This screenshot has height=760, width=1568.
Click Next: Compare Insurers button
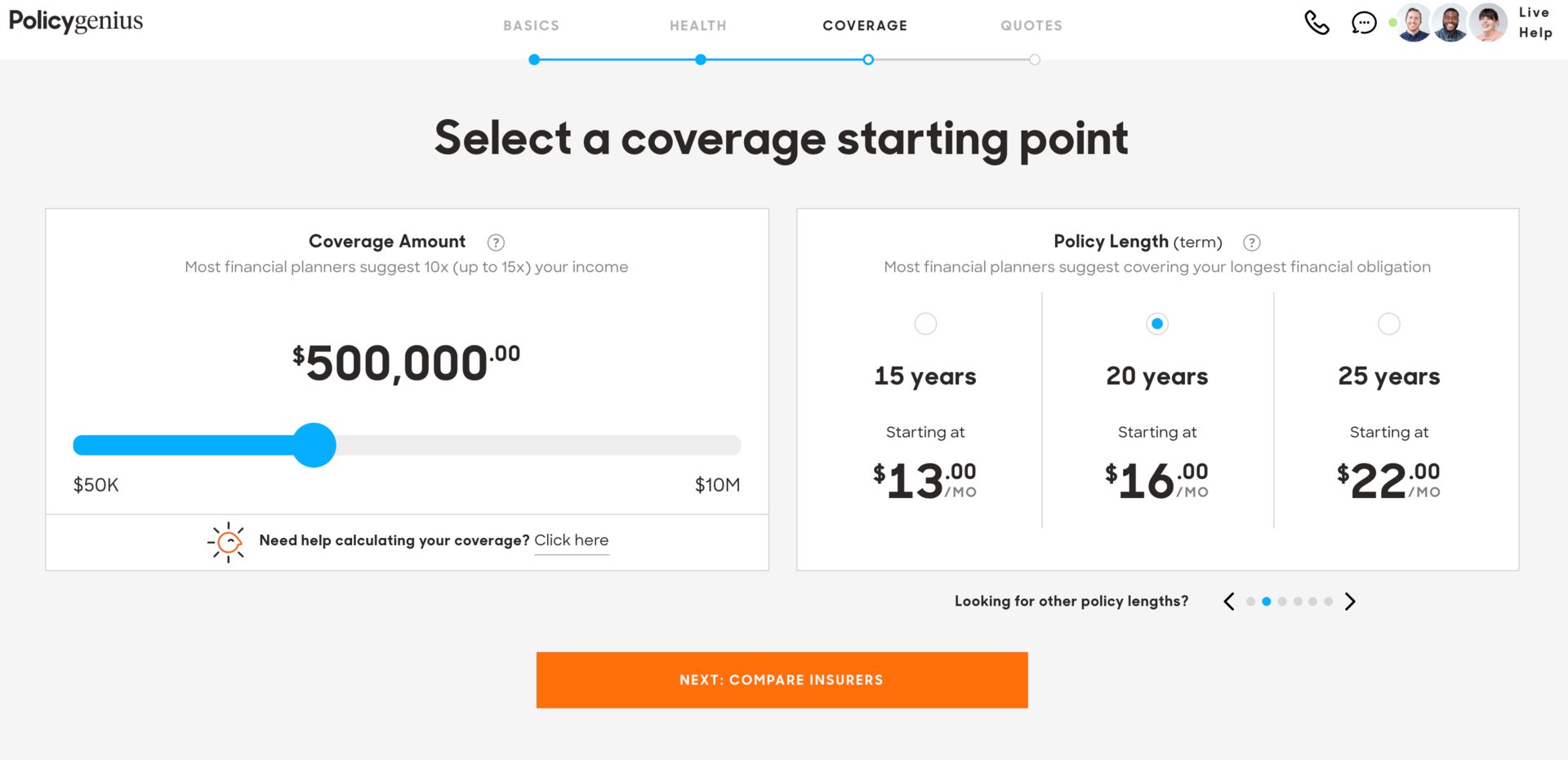click(782, 680)
